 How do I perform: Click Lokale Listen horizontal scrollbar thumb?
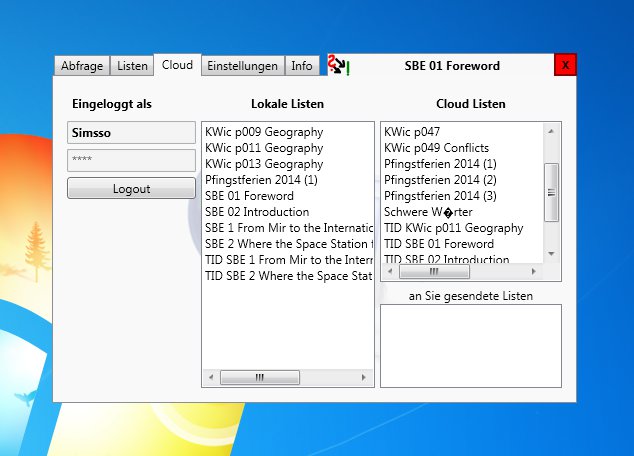pyautogui.click(x=260, y=377)
